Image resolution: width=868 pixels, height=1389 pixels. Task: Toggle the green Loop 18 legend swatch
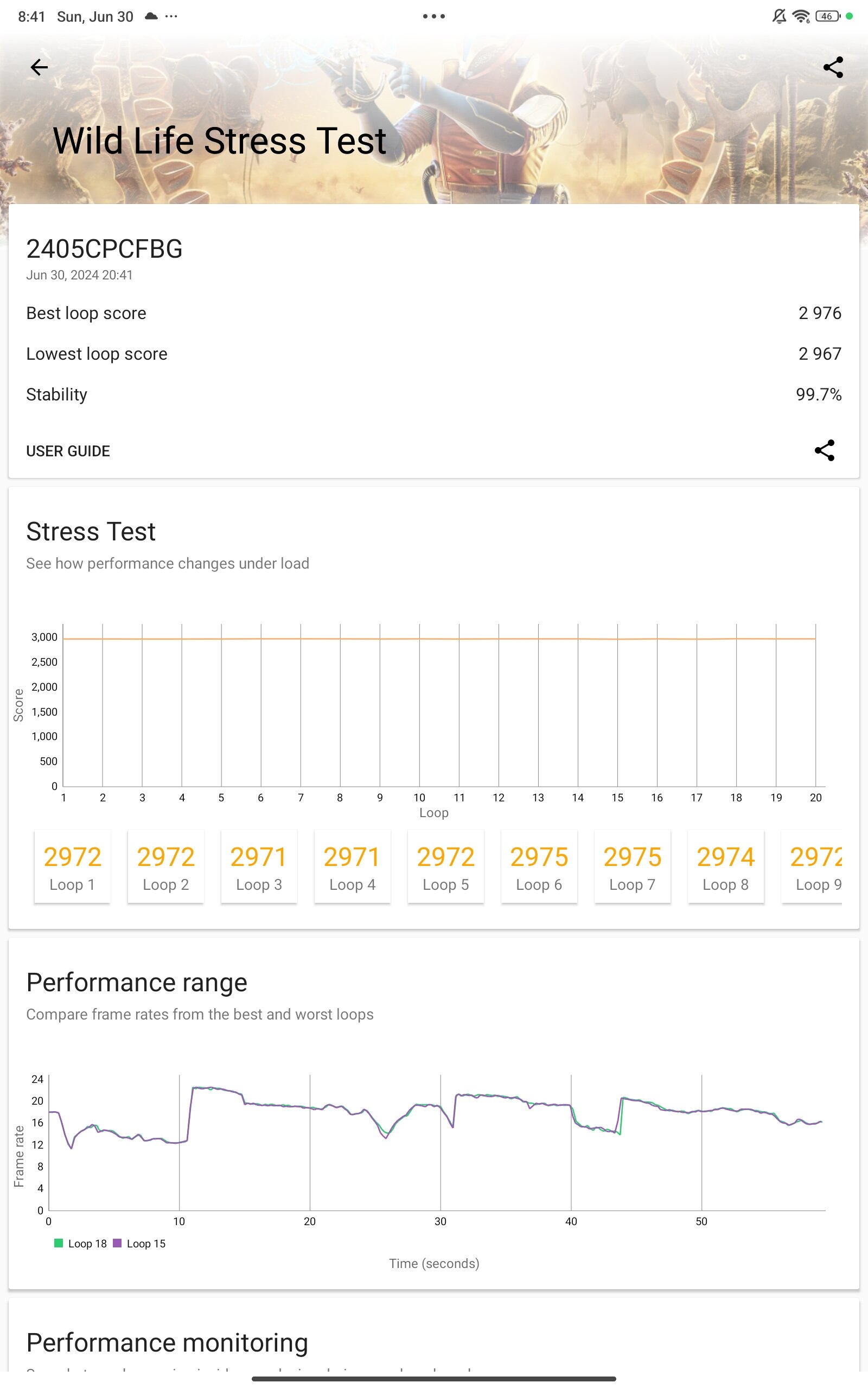(58, 1243)
